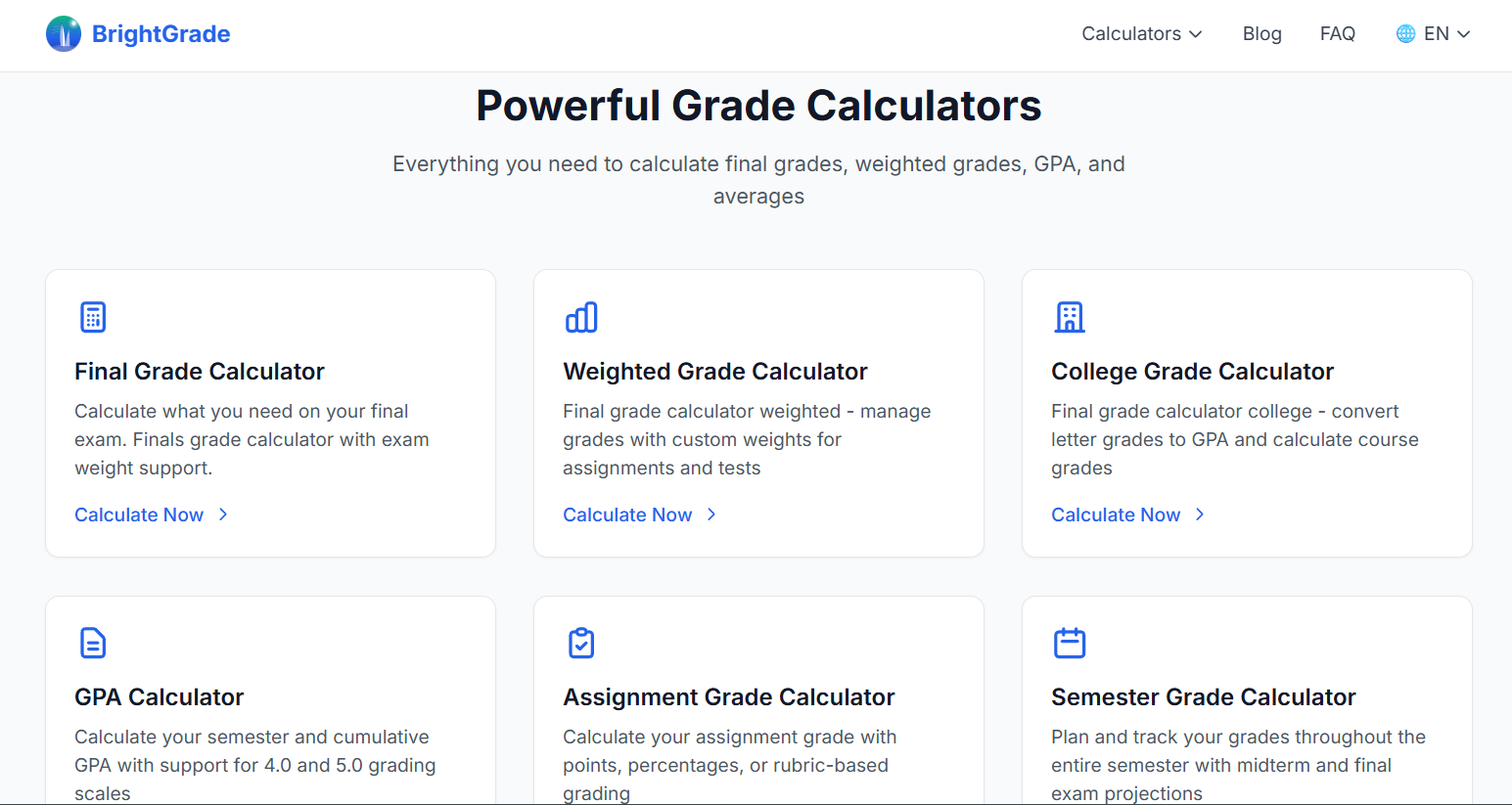The image size is (1512, 805).
Task: Select the College Grade Calculator building icon
Action: [1069, 317]
